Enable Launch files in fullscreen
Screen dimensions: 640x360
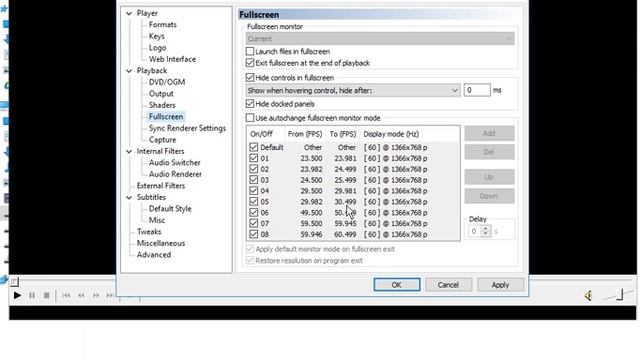pos(250,51)
